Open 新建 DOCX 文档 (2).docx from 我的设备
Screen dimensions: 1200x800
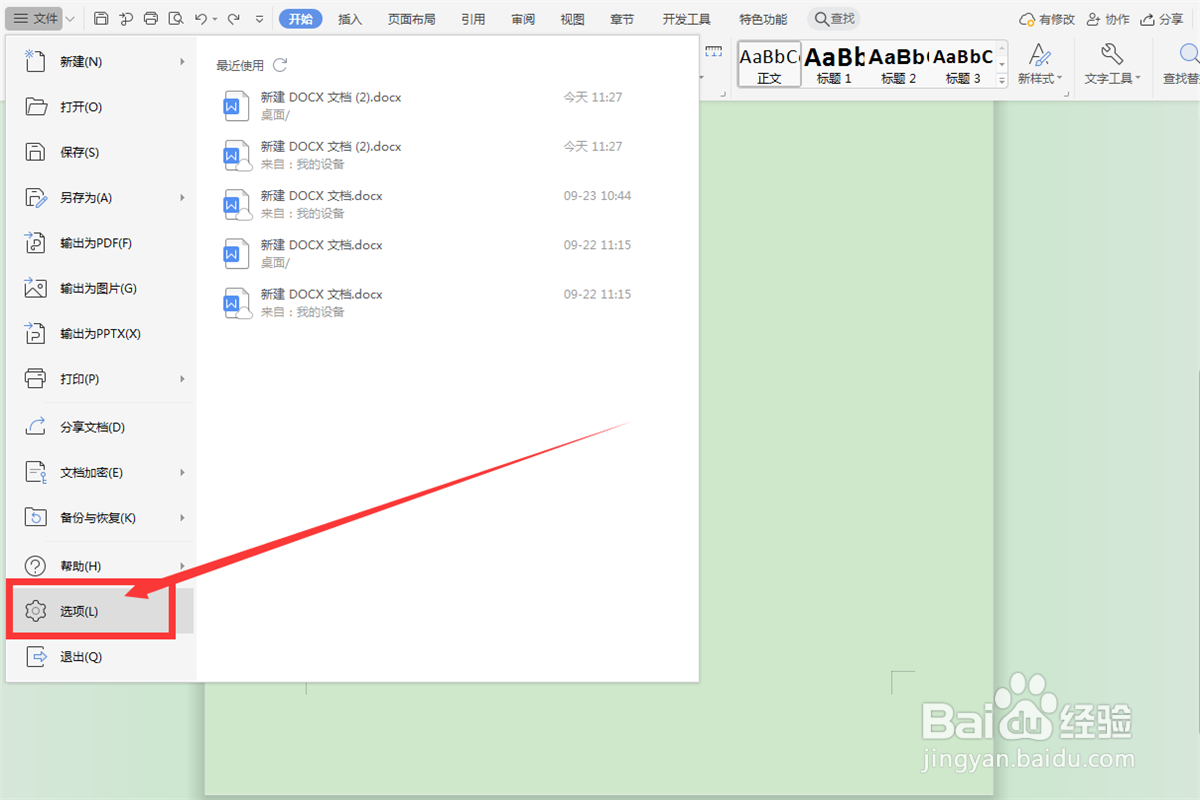pyautogui.click(x=430, y=155)
